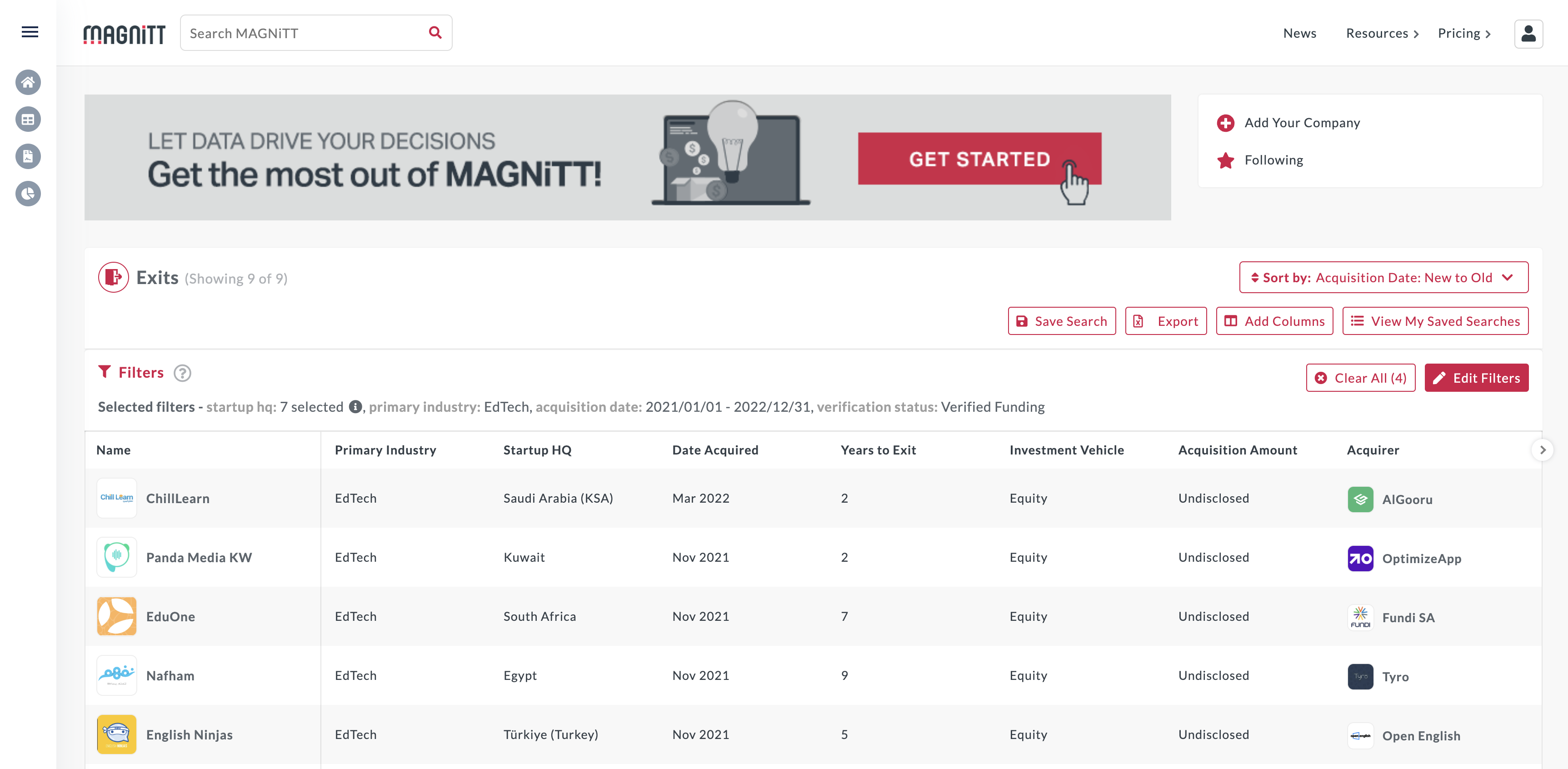This screenshot has width=1568, height=769.
Task: Open the OptimizeApp acquirer name
Action: (1421, 558)
